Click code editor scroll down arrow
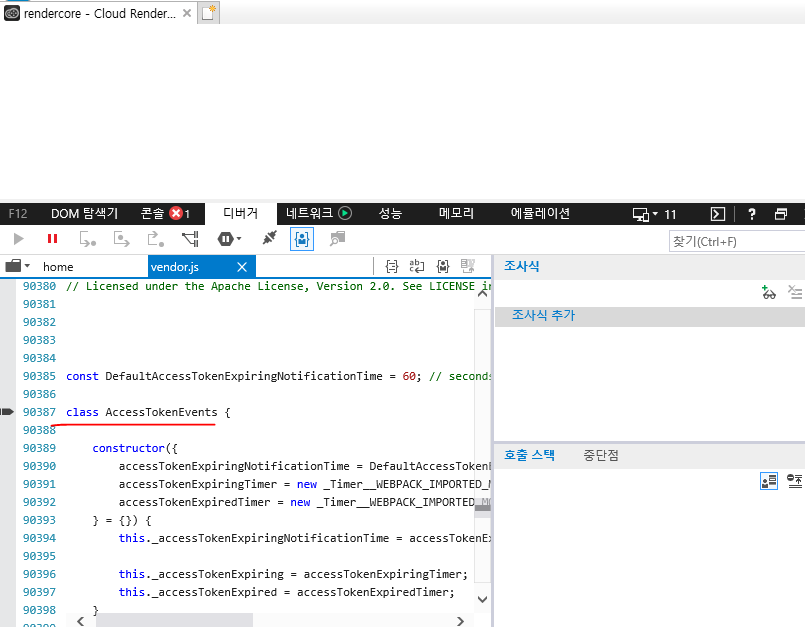 [x=483, y=599]
